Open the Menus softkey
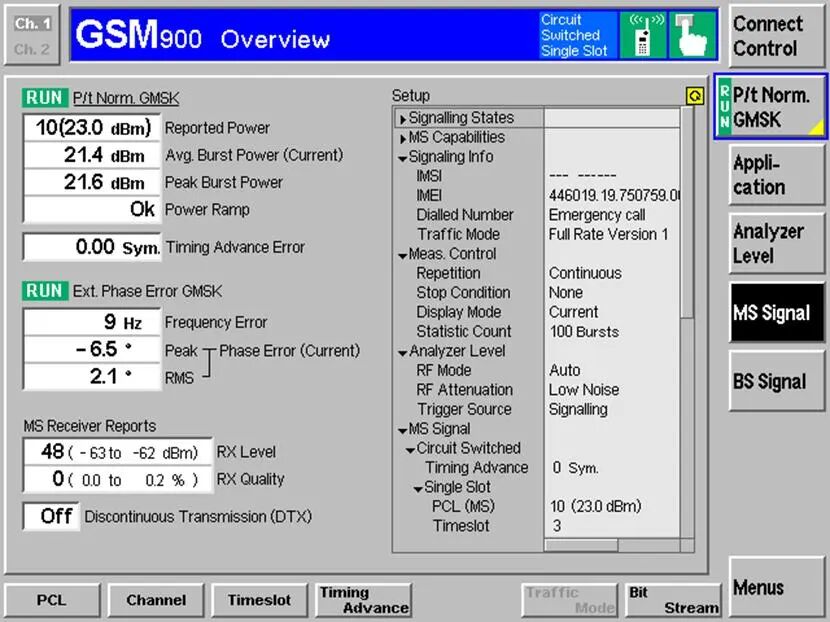The height and width of the screenshot is (622, 830). pos(776,587)
